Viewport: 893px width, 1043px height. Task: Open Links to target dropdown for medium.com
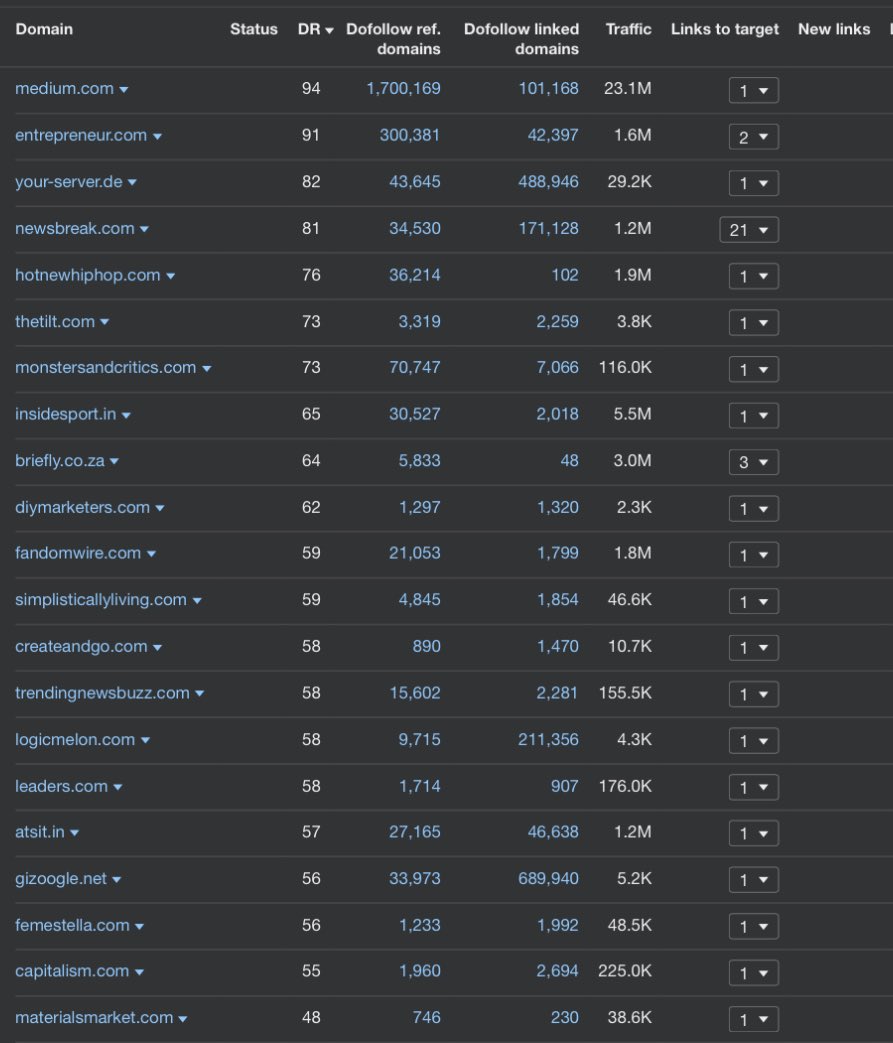(754, 90)
